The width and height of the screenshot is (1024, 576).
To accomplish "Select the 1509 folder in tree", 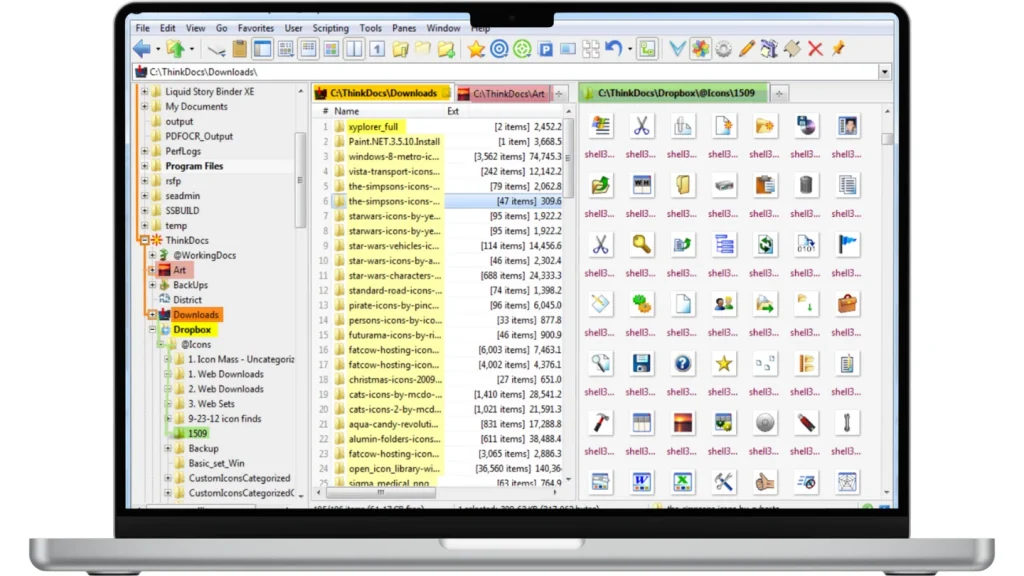I will (x=197, y=434).
